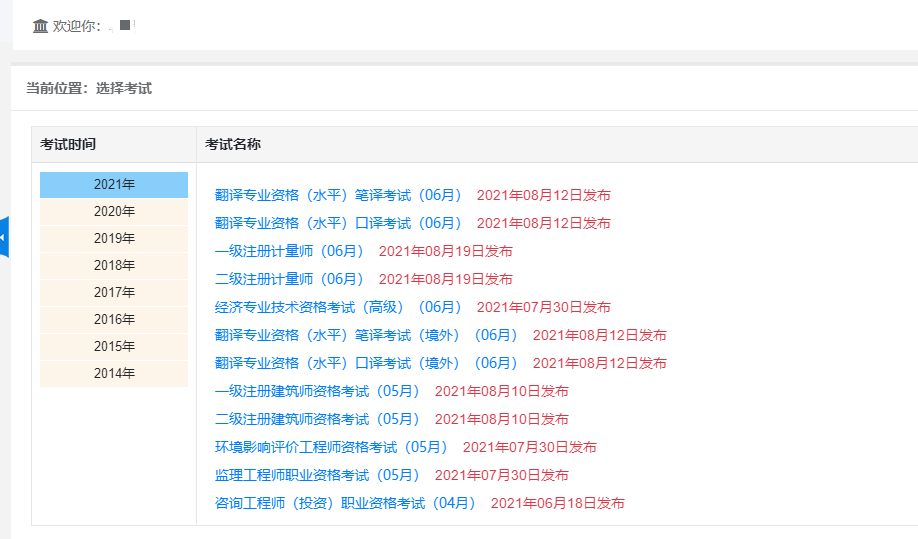
Task: Switch to the 2019年 exam list
Action: (114, 238)
